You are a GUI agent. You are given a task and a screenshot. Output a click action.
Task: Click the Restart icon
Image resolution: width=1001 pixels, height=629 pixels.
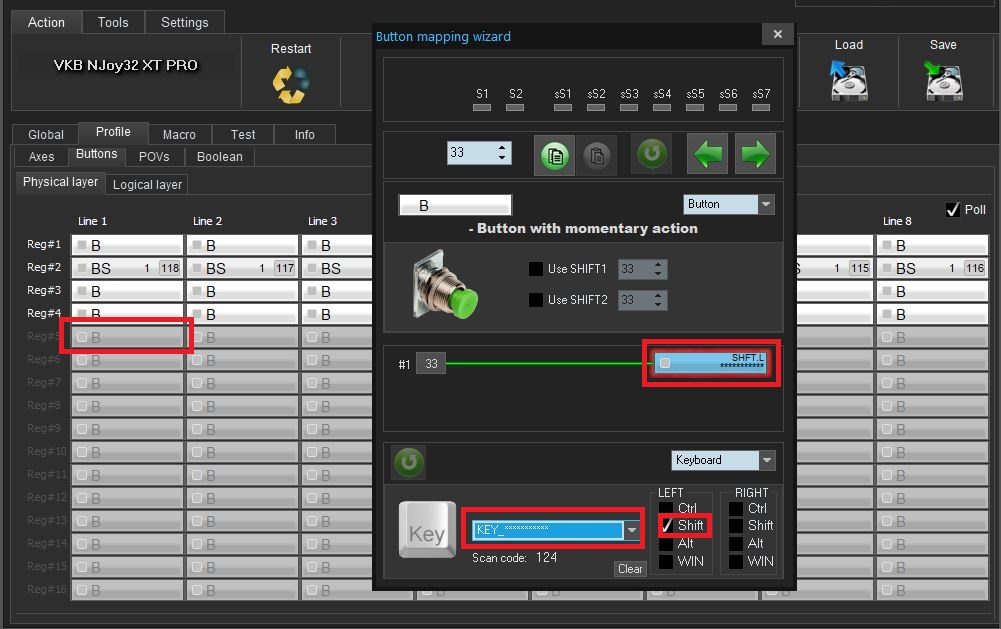pos(291,83)
